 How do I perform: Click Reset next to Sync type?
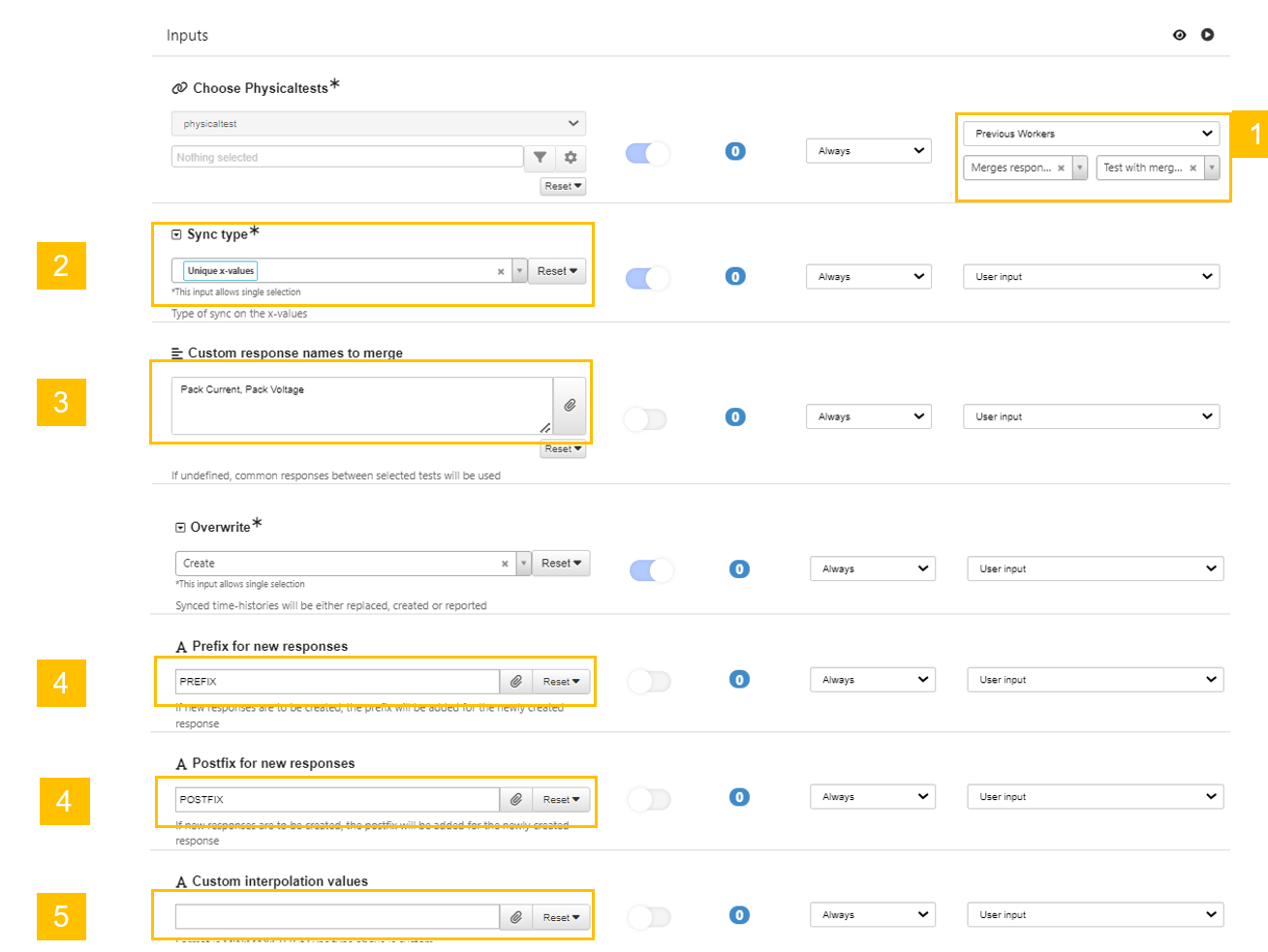pos(557,271)
